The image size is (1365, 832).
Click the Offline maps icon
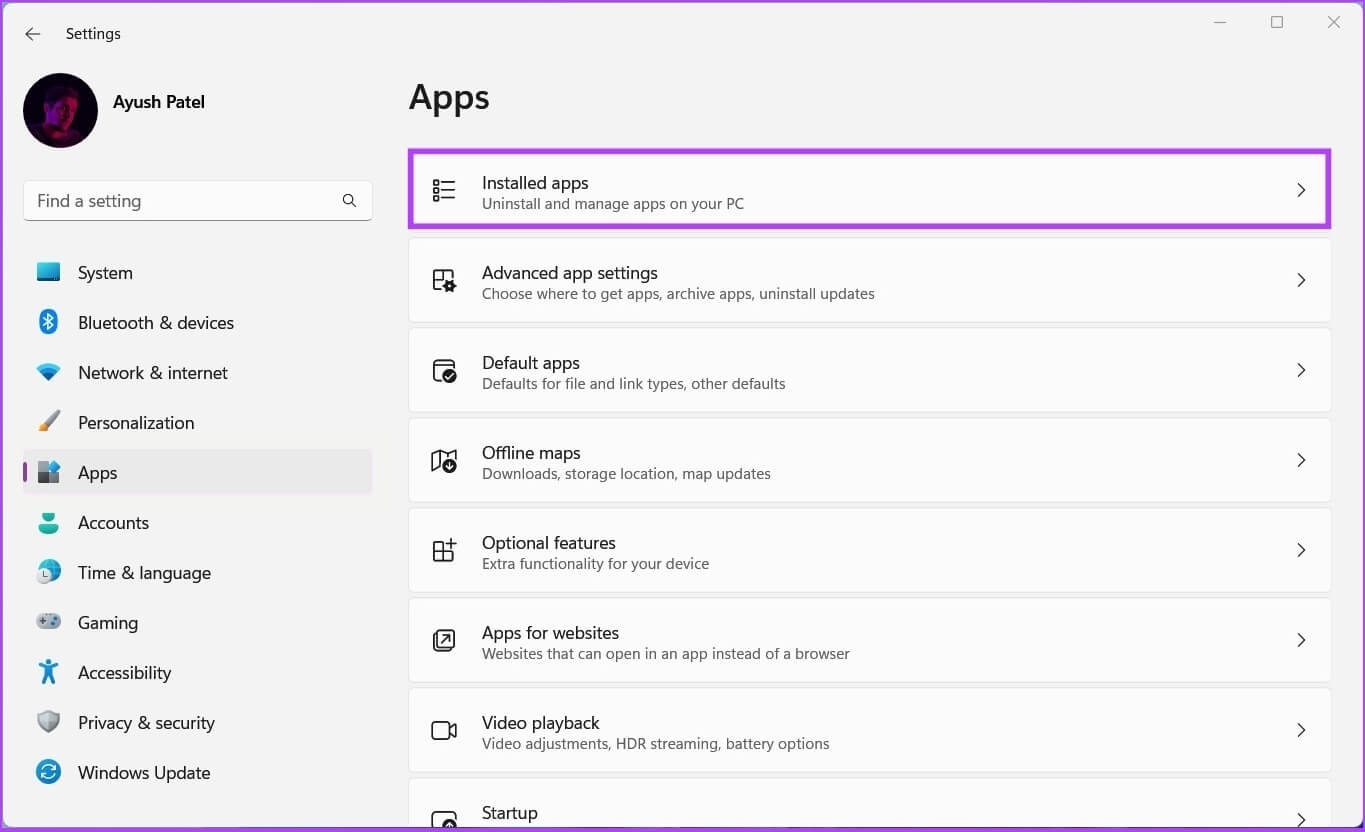(444, 461)
